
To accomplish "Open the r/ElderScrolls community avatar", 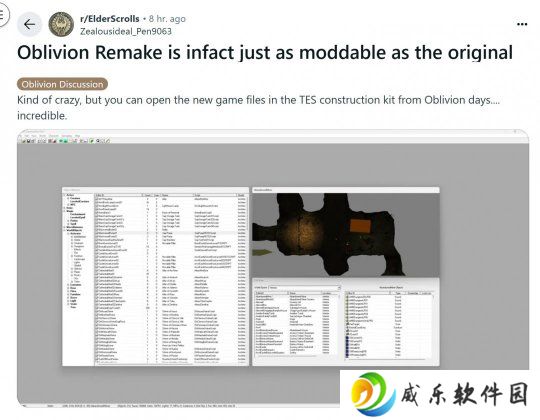I will pos(61,24).
